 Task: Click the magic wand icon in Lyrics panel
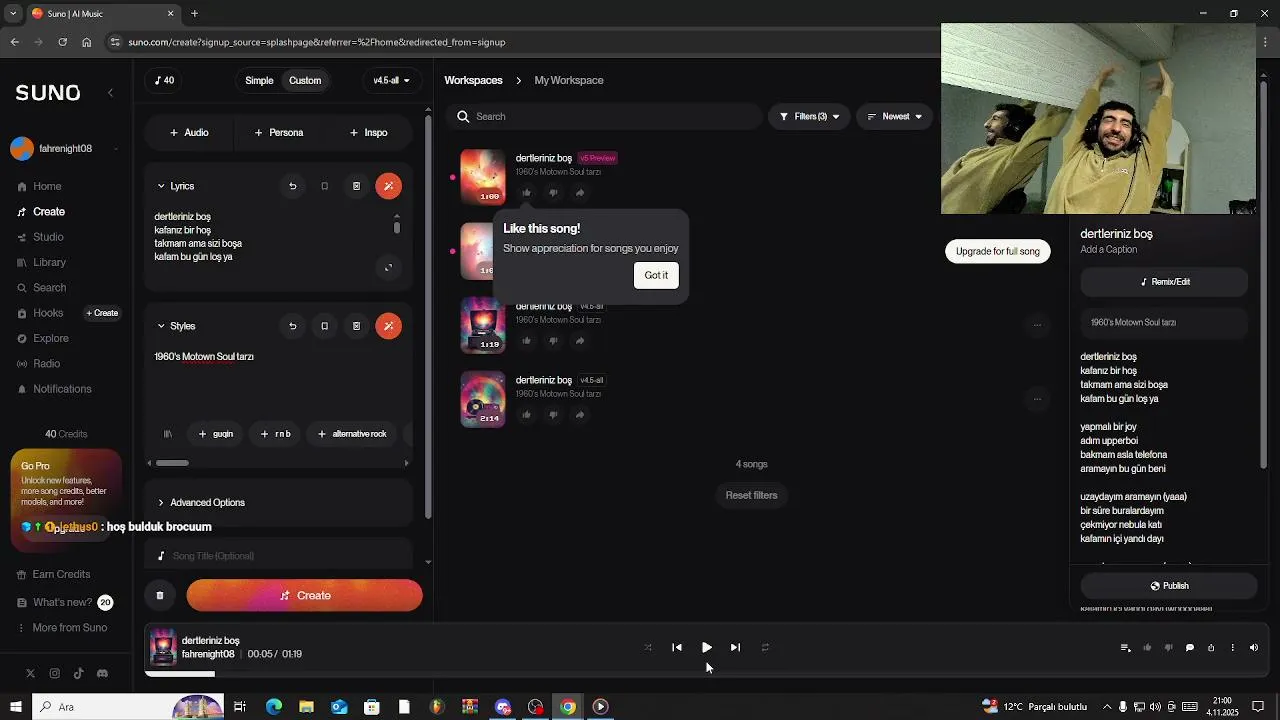388,186
